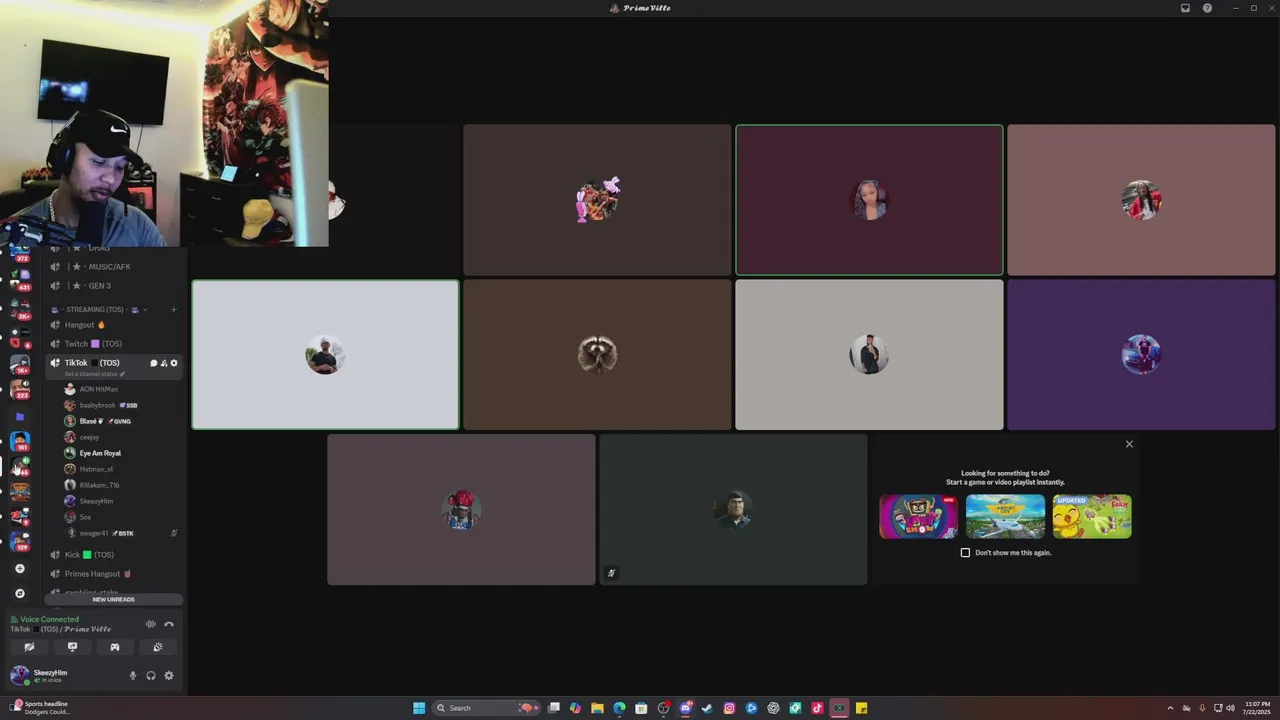The height and width of the screenshot is (720, 1280).
Task: Join the Kick (TOS) voice channel
Action: 115,555
